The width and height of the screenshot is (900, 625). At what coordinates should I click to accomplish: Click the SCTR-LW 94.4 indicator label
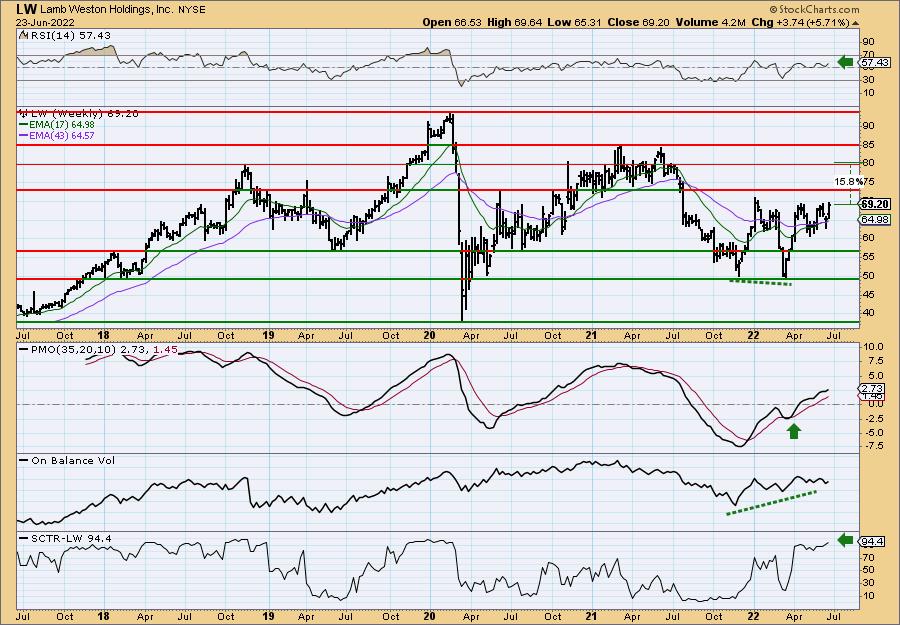click(71, 538)
